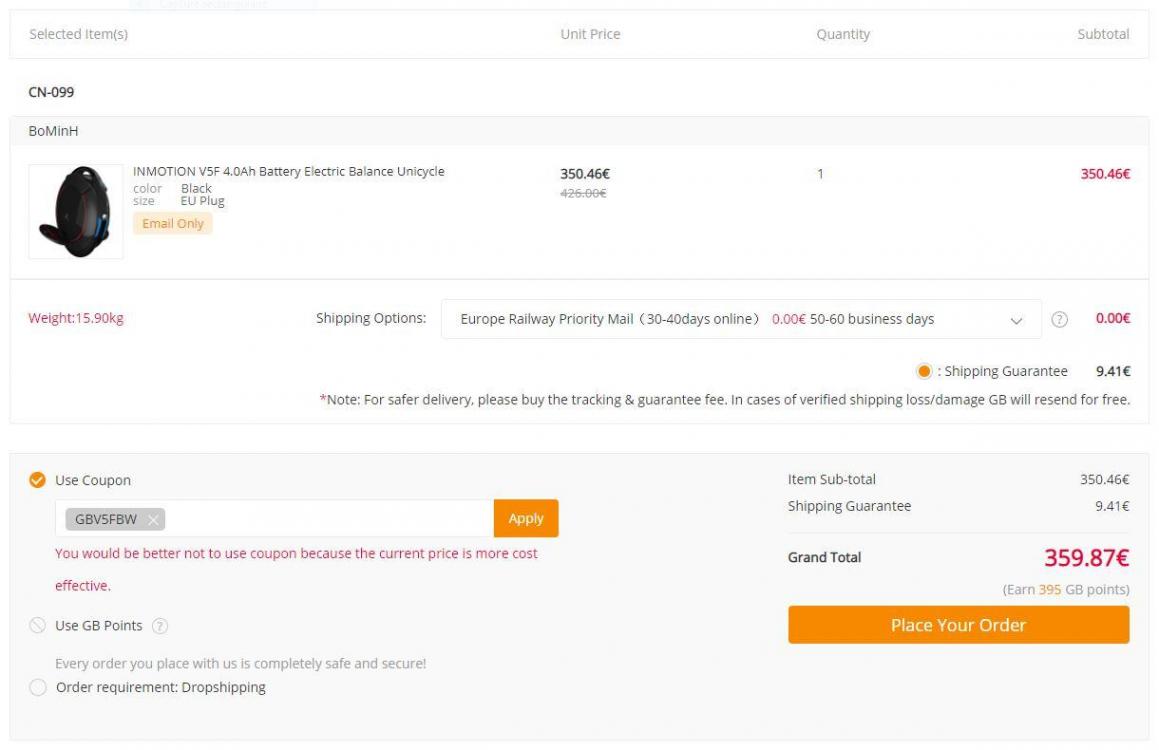Click inside the coupon code input field

click(x=329, y=519)
